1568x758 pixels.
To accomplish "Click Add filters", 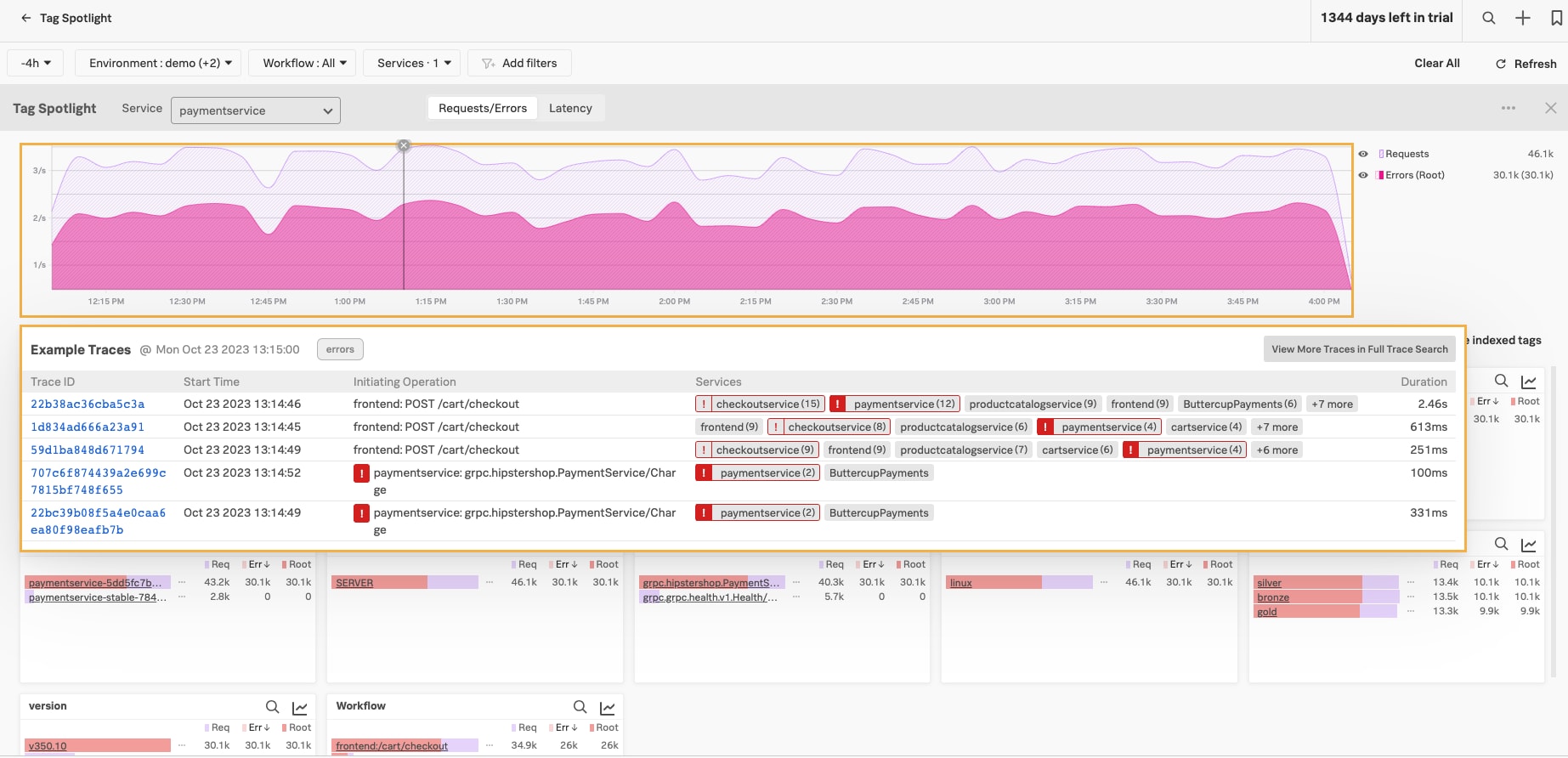I will (519, 63).
